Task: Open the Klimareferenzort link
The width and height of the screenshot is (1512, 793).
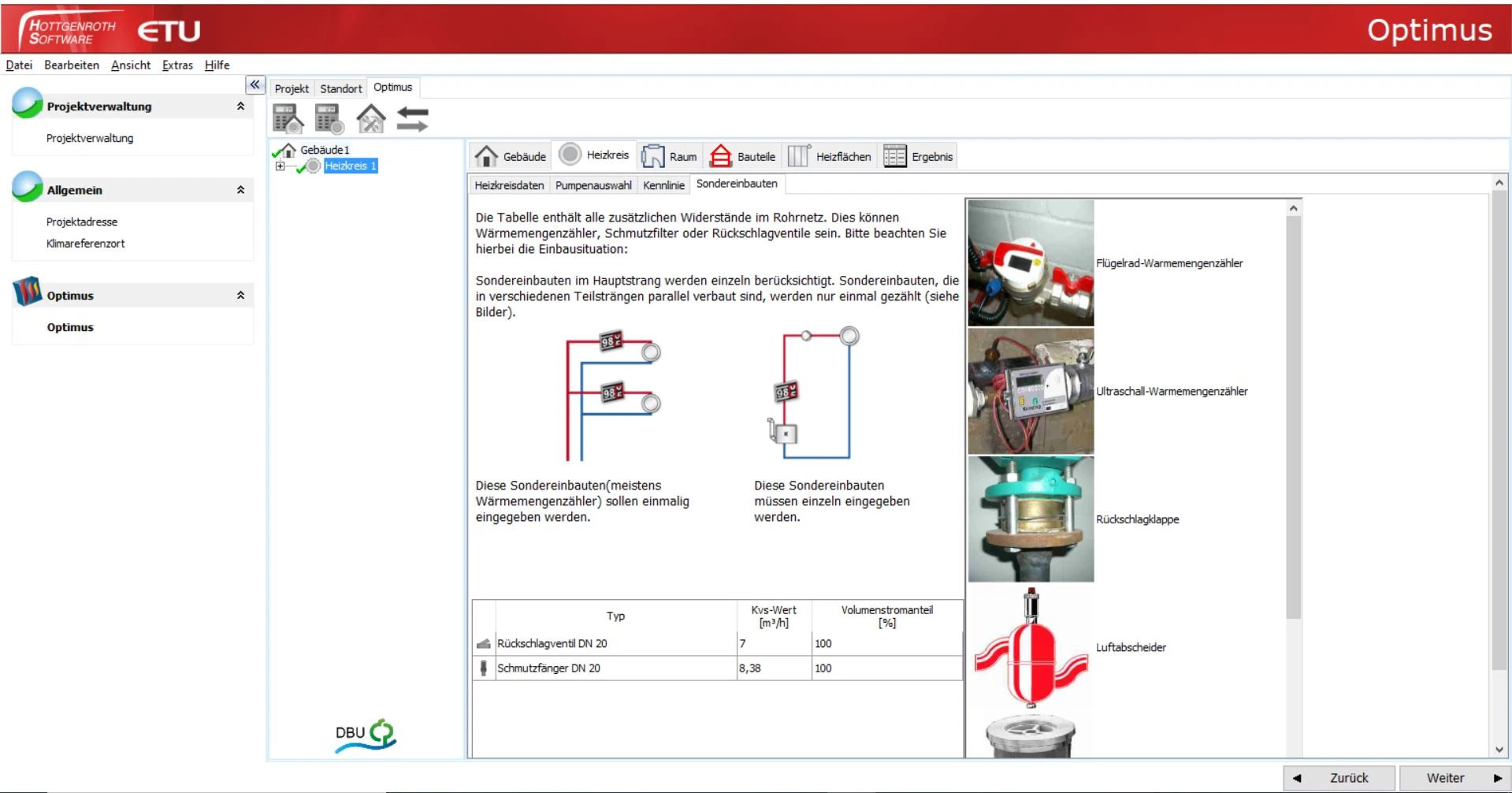Action: pyautogui.click(x=85, y=244)
